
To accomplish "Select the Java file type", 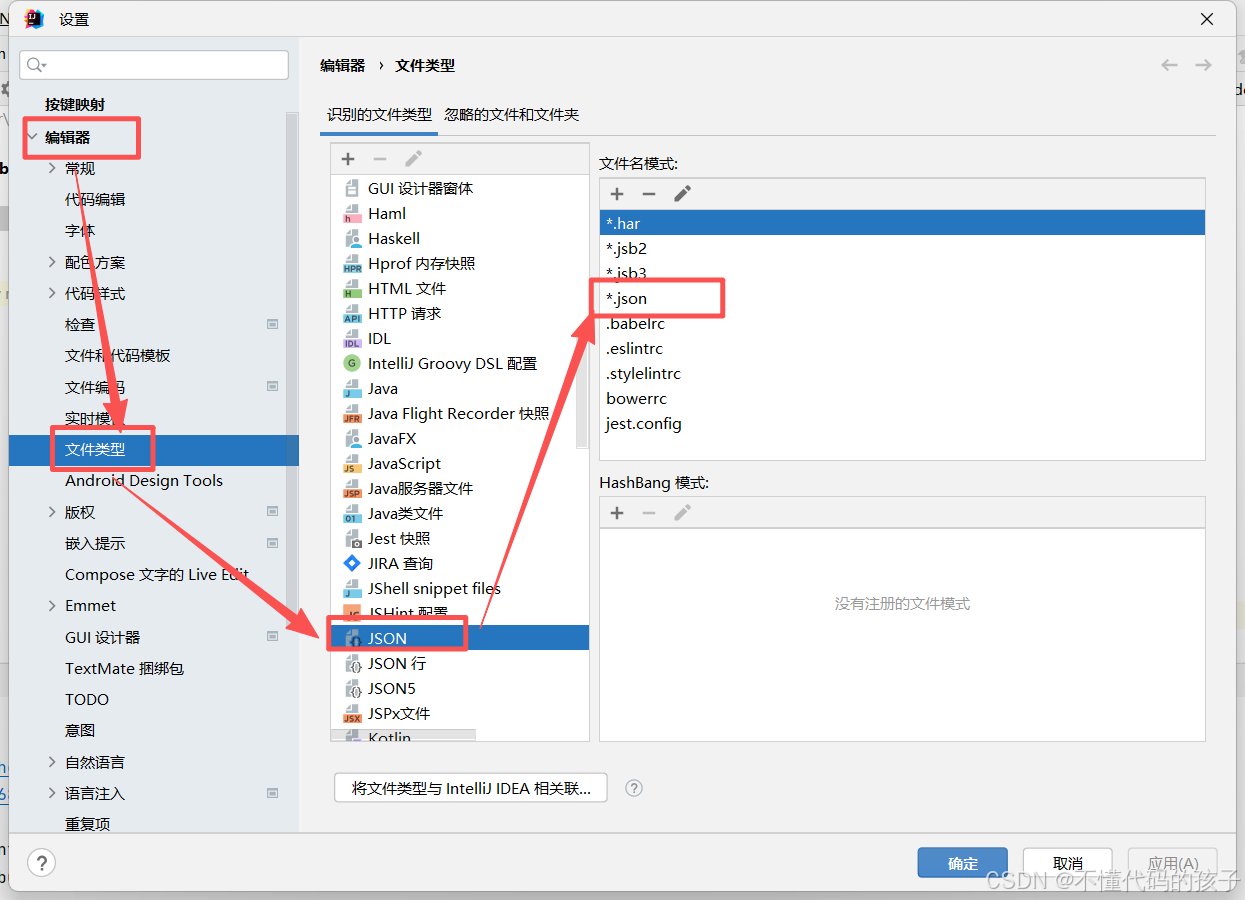I will point(459,388).
